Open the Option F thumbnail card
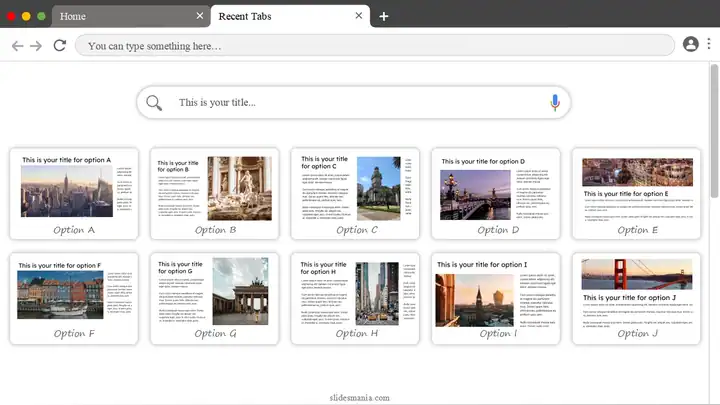720x405 pixels. click(74, 298)
